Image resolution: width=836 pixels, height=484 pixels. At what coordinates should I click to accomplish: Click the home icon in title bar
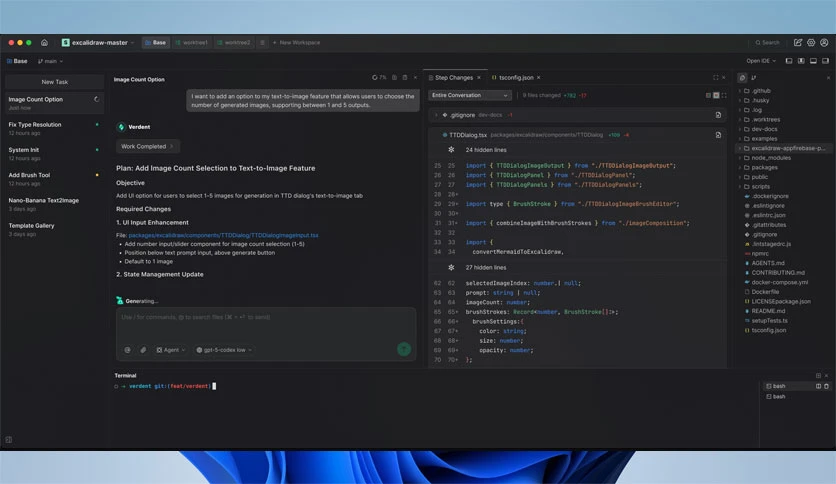(x=45, y=43)
